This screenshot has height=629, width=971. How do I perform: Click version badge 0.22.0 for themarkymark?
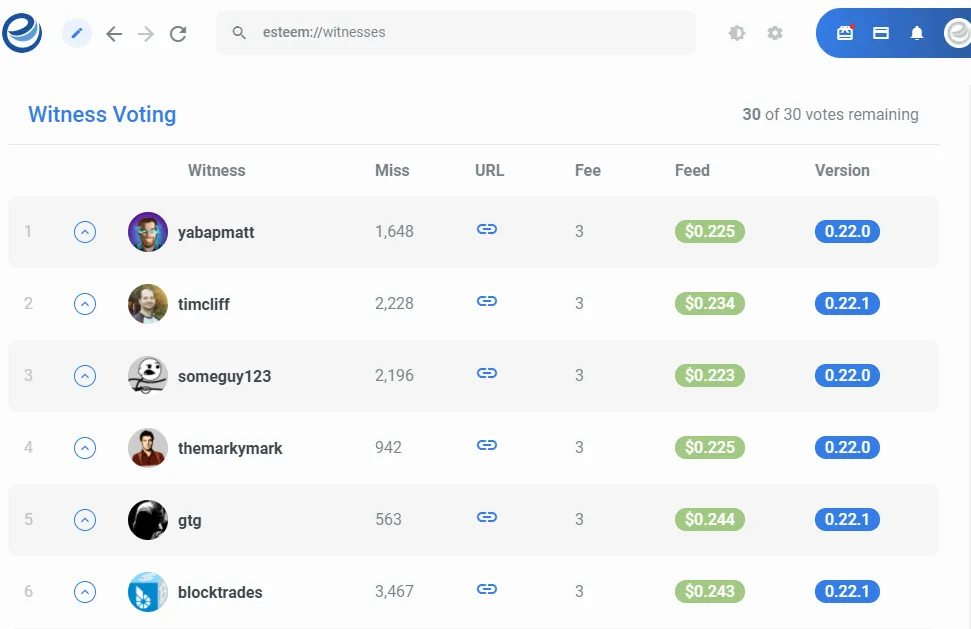[x=847, y=447]
